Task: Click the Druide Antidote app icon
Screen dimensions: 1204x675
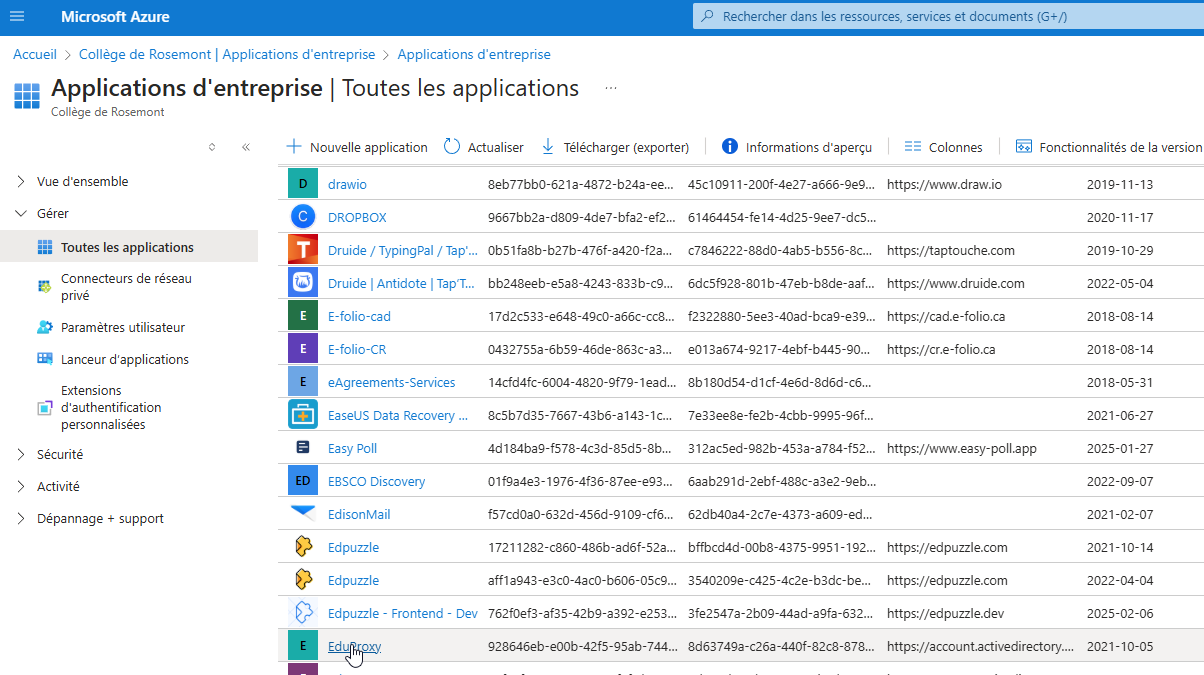Action: point(302,283)
